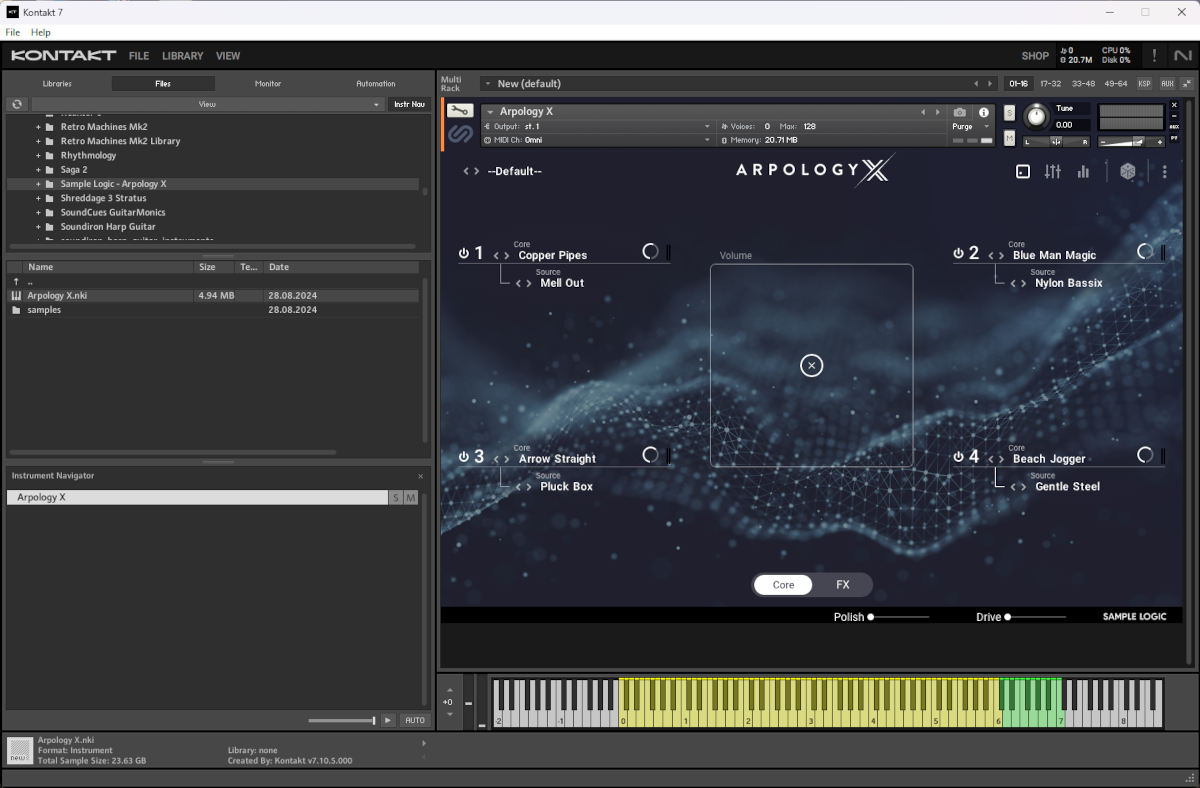Screen dimensions: 1200x788
Task: Click the circular knob for Core 3 Arrow Straight
Action: [x=650, y=455]
